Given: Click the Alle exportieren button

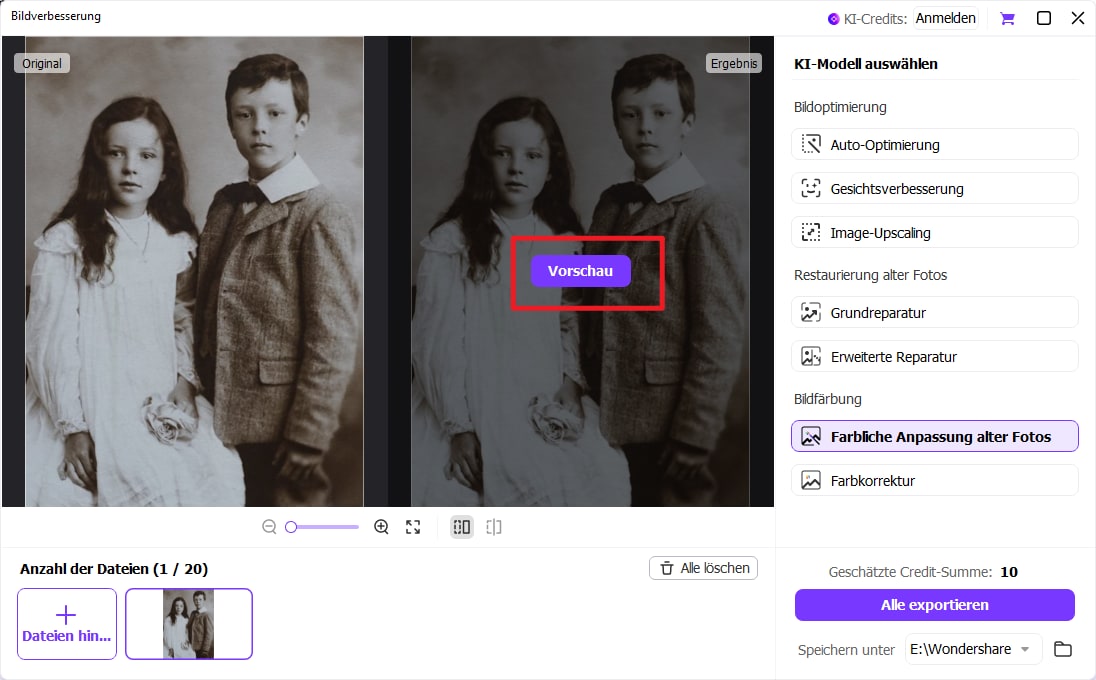Looking at the screenshot, I should tap(934, 605).
